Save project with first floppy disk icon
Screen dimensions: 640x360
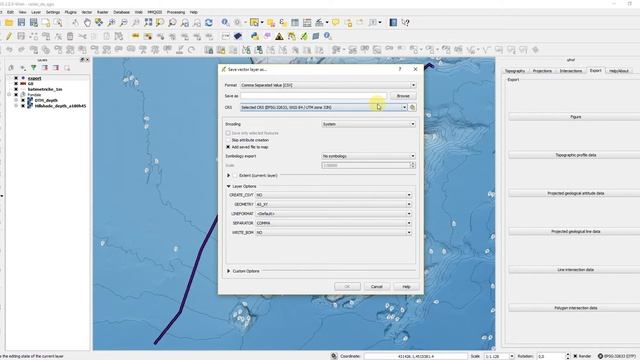click(x=21, y=23)
